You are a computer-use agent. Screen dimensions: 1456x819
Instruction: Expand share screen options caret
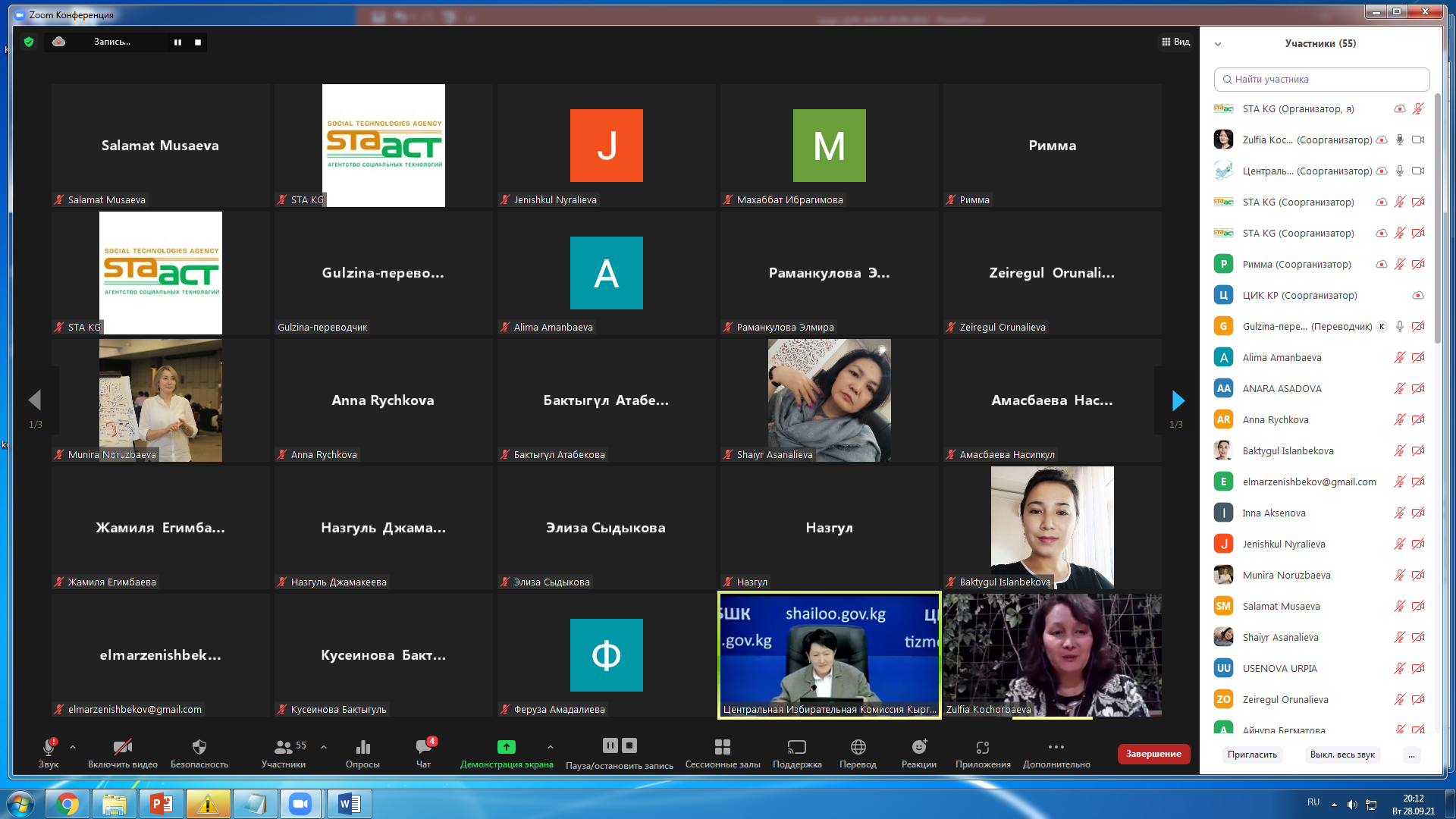click(x=551, y=747)
